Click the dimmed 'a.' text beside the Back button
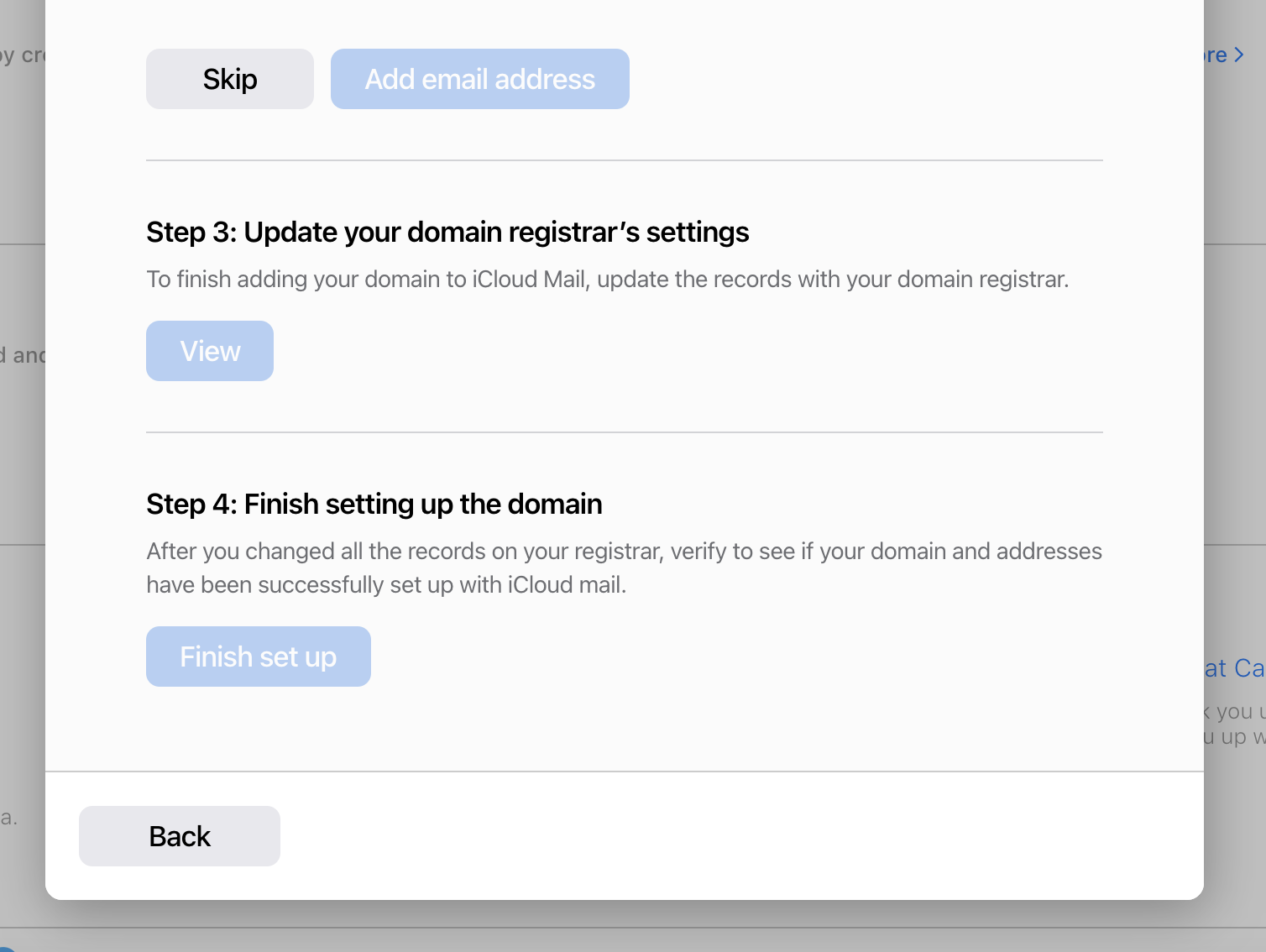Screen dimensions: 1266x952 click(x=8, y=818)
